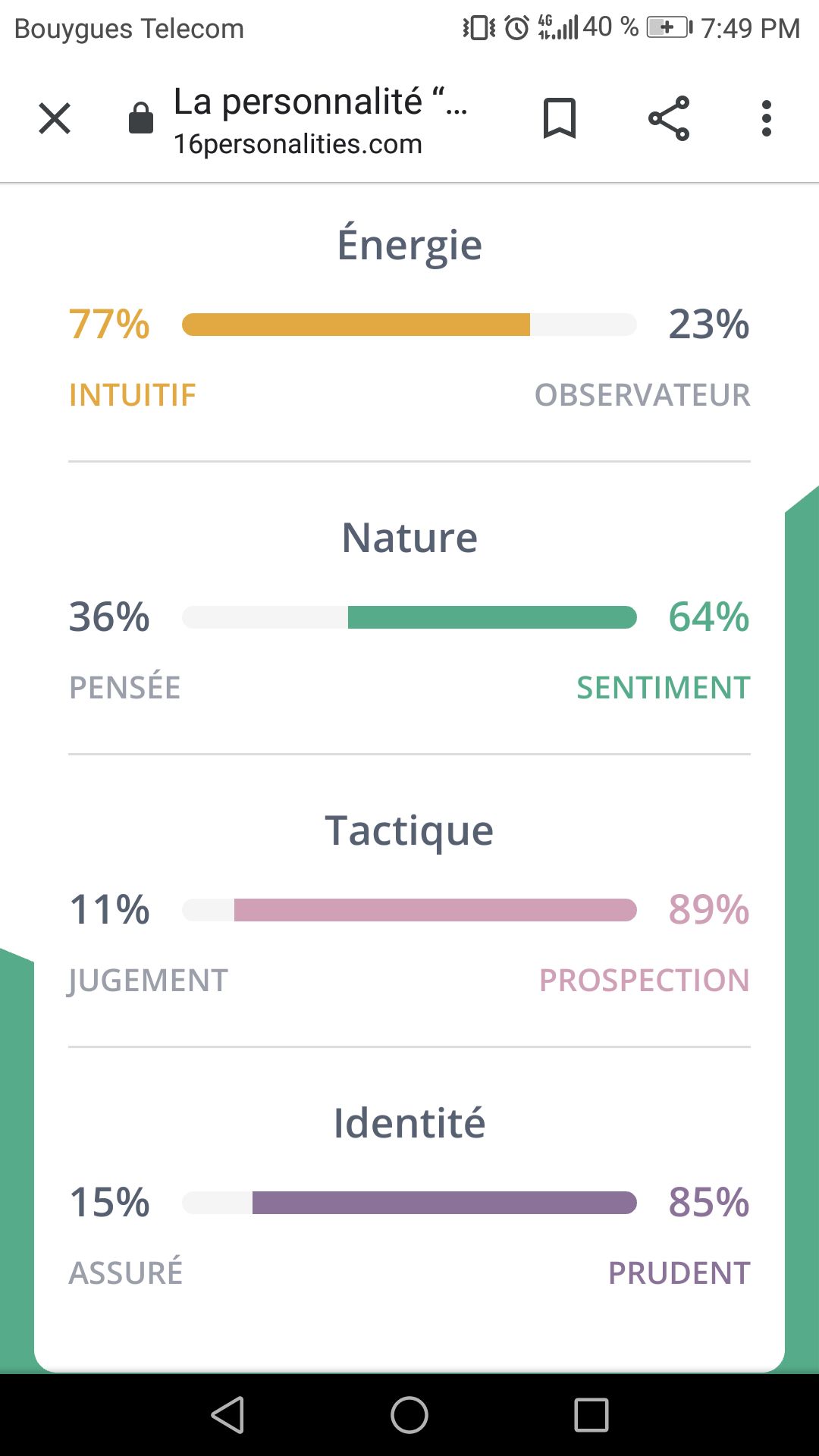Tap the battery icon in status bar
The width and height of the screenshot is (819, 1456).
tap(670, 28)
